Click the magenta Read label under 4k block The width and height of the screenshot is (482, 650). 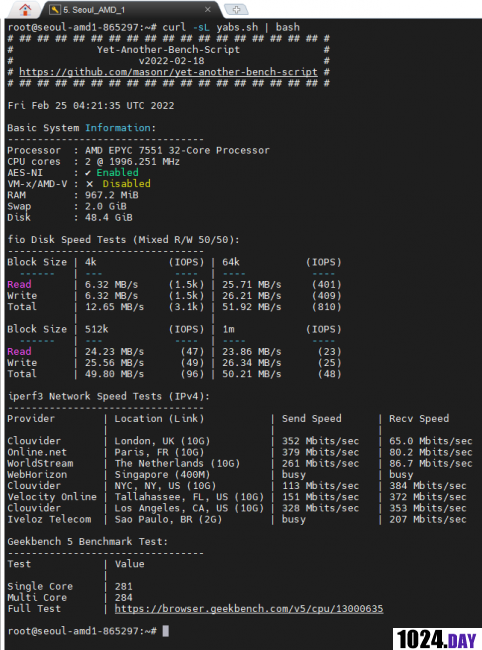point(19,284)
